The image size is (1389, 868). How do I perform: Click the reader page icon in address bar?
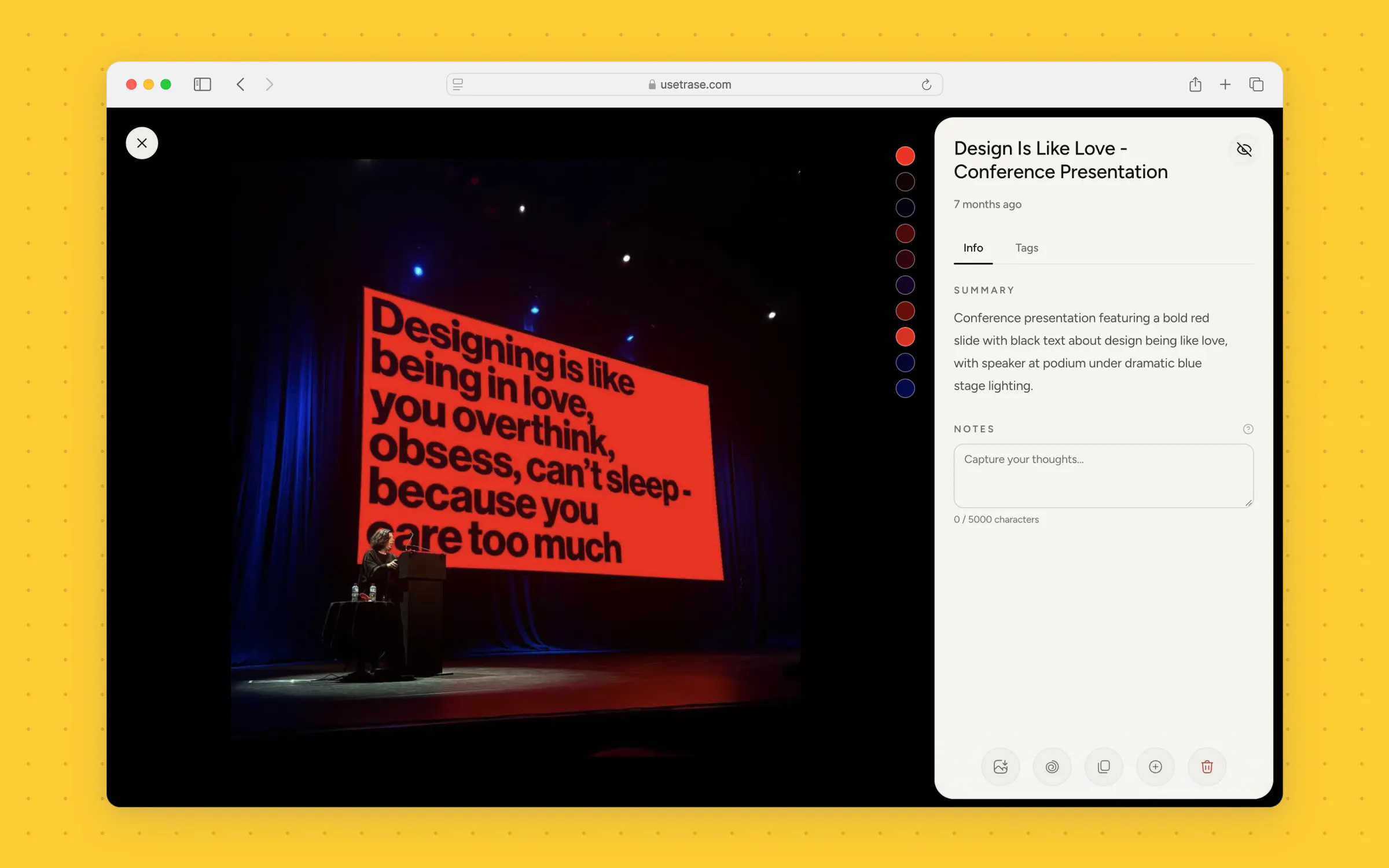coord(458,84)
